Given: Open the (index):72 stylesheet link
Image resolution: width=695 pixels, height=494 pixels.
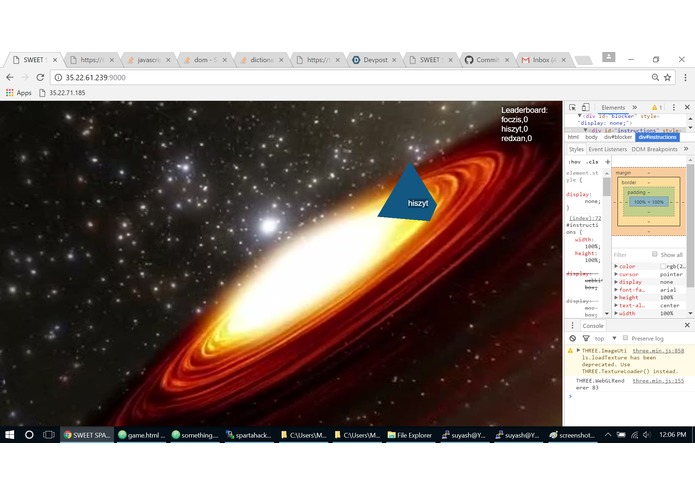Looking at the screenshot, I should coord(585,218).
